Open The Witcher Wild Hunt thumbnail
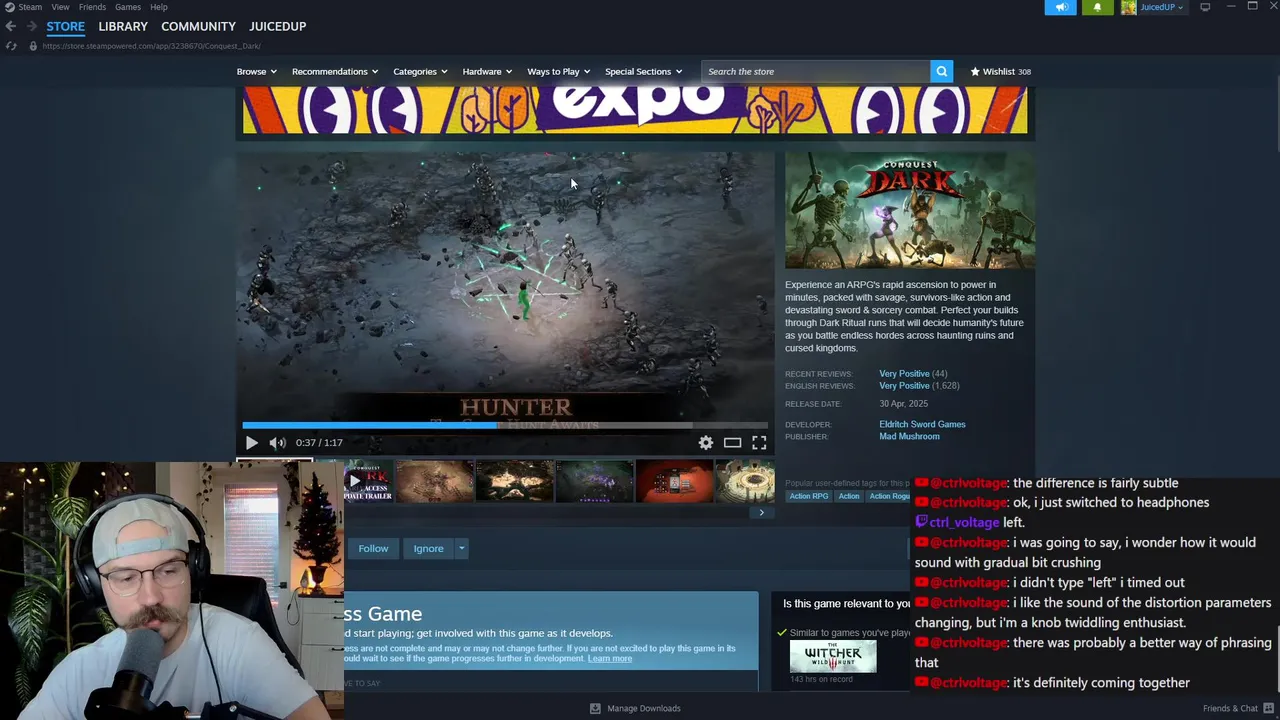The width and height of the screenshot is (1280, 720). coord(833,657)
